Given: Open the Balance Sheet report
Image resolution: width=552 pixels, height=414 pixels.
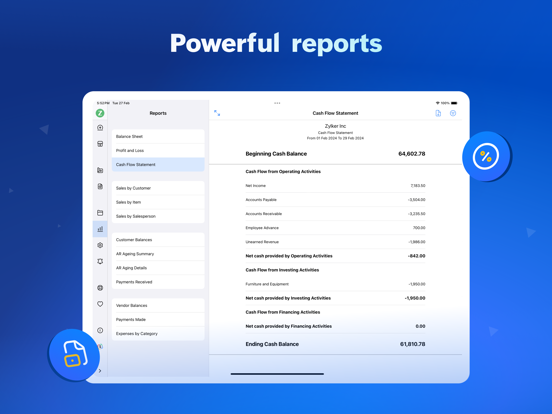Looking at the screenshot, I should [x=158, y=136].
